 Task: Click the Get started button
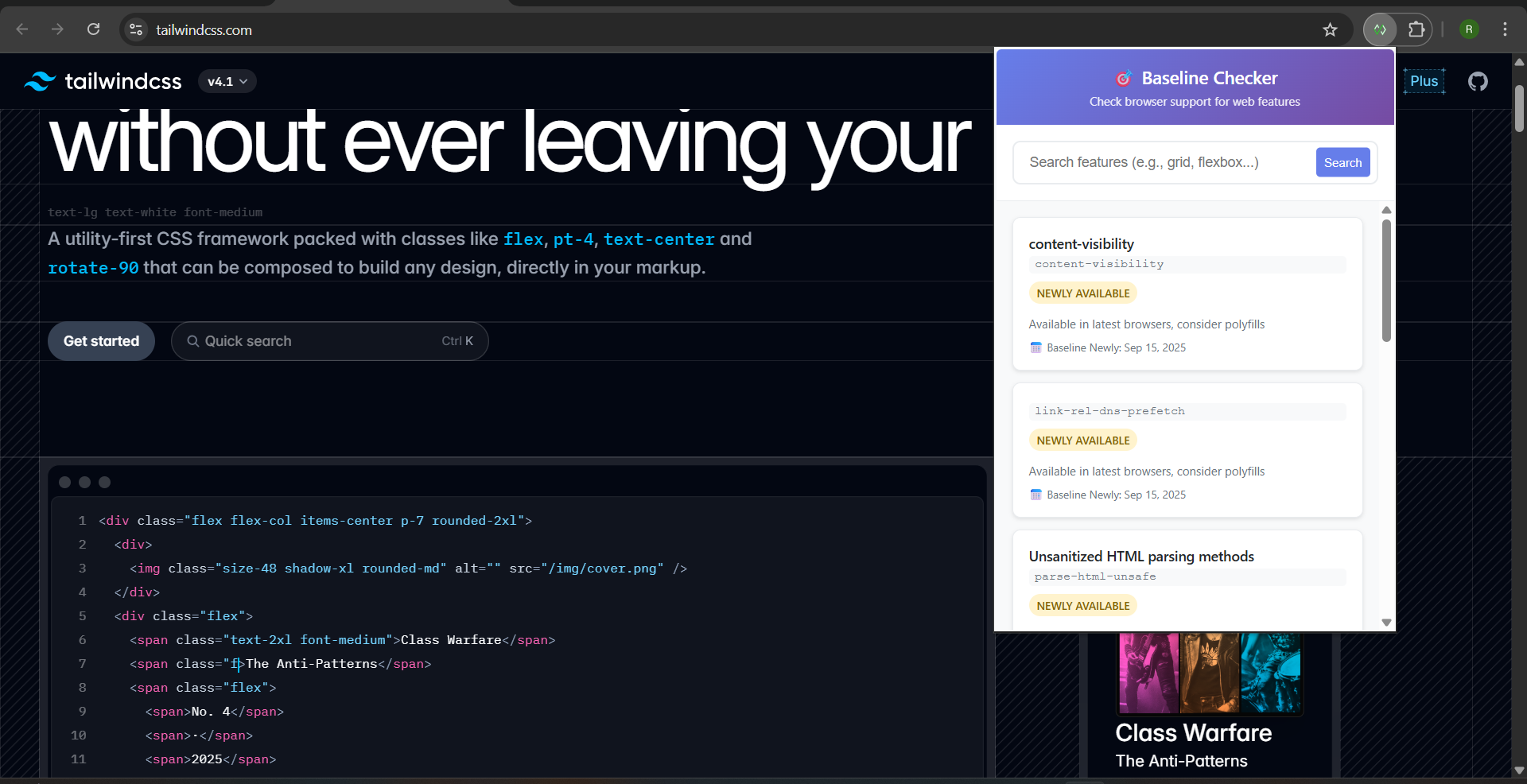[x=101, y=341]
